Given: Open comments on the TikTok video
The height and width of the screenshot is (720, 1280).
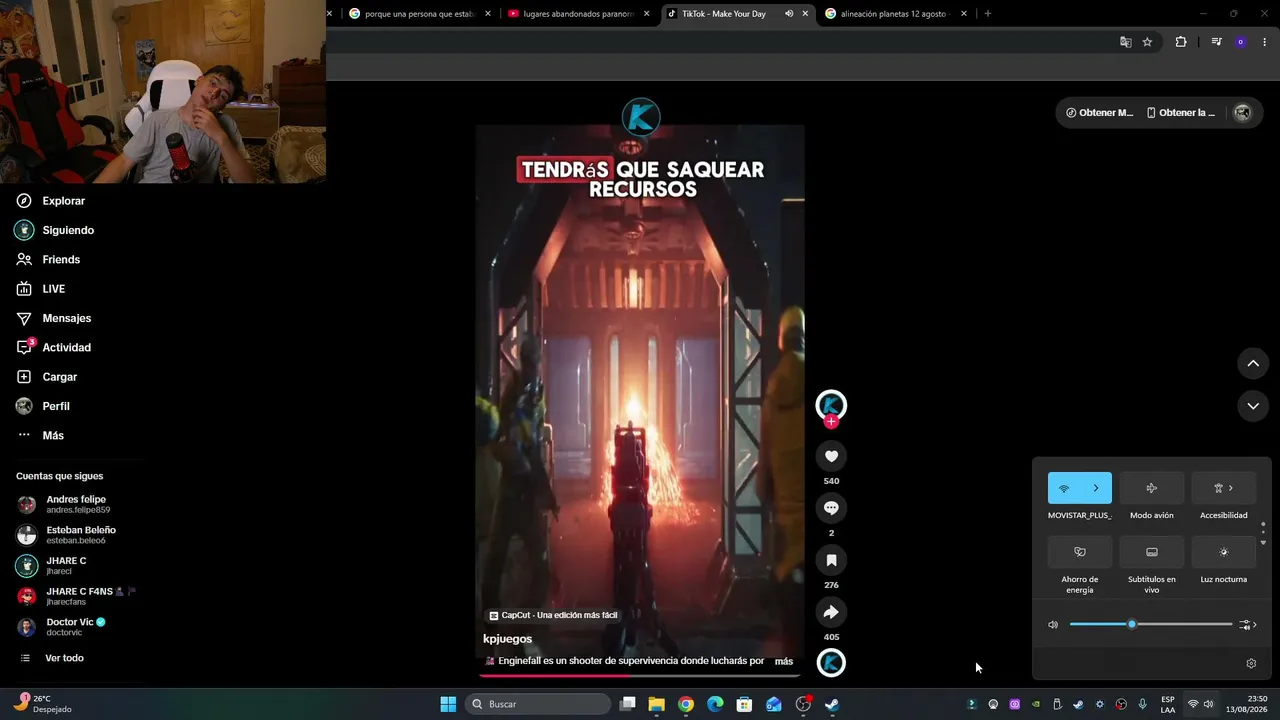Looking at the screenshot, I should (831, 508).
